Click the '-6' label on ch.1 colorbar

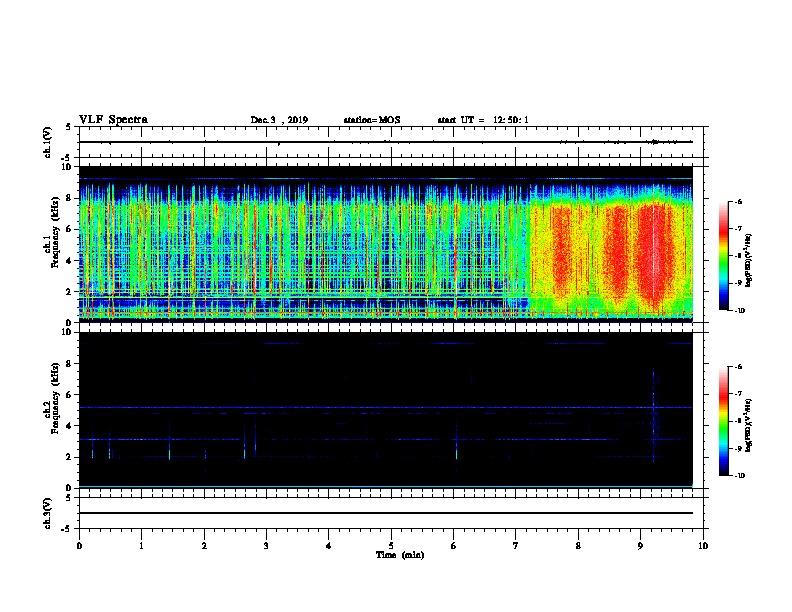pyautogui.click(x=738, y=201)
